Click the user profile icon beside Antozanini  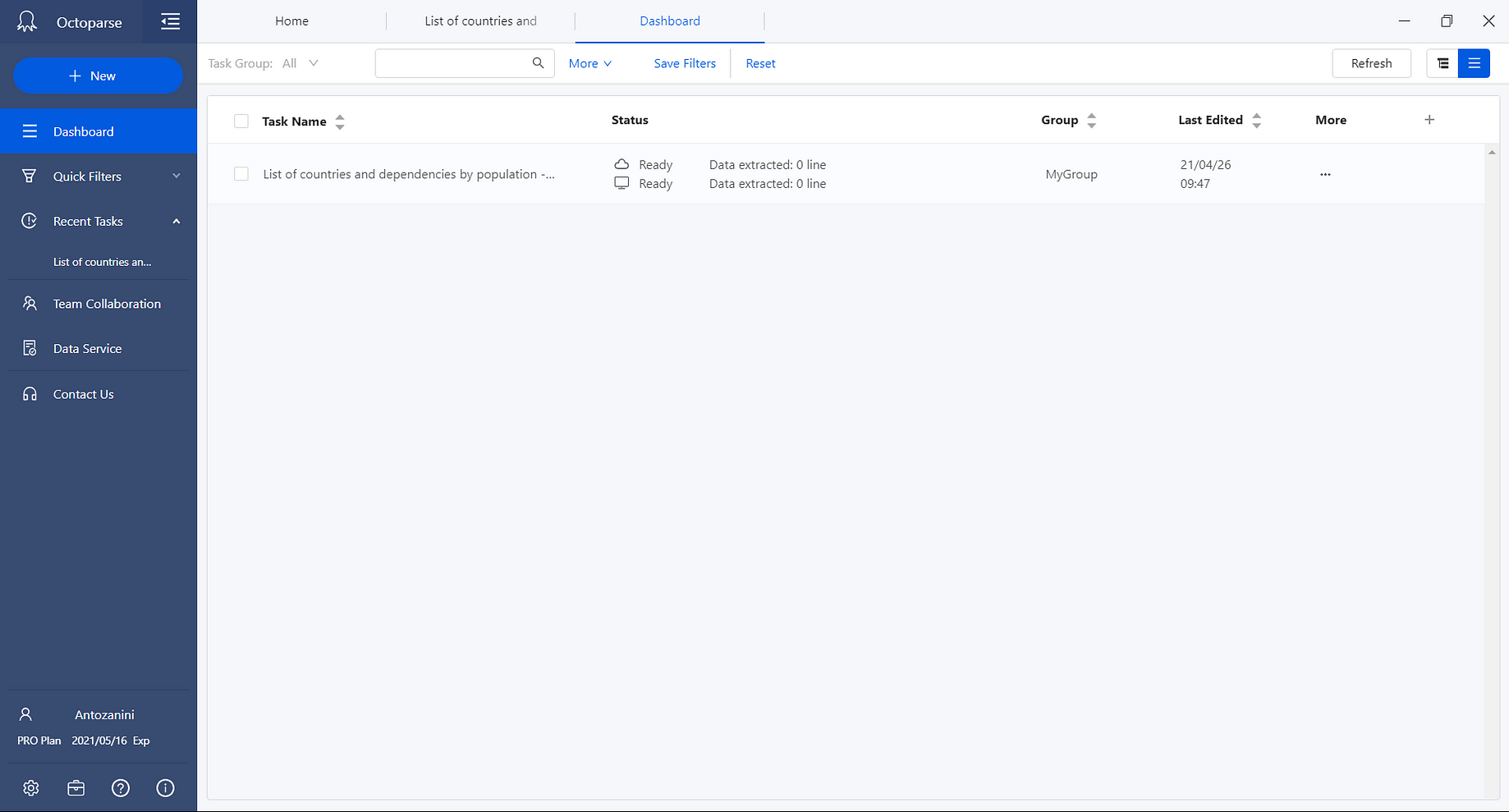[26, 714]
